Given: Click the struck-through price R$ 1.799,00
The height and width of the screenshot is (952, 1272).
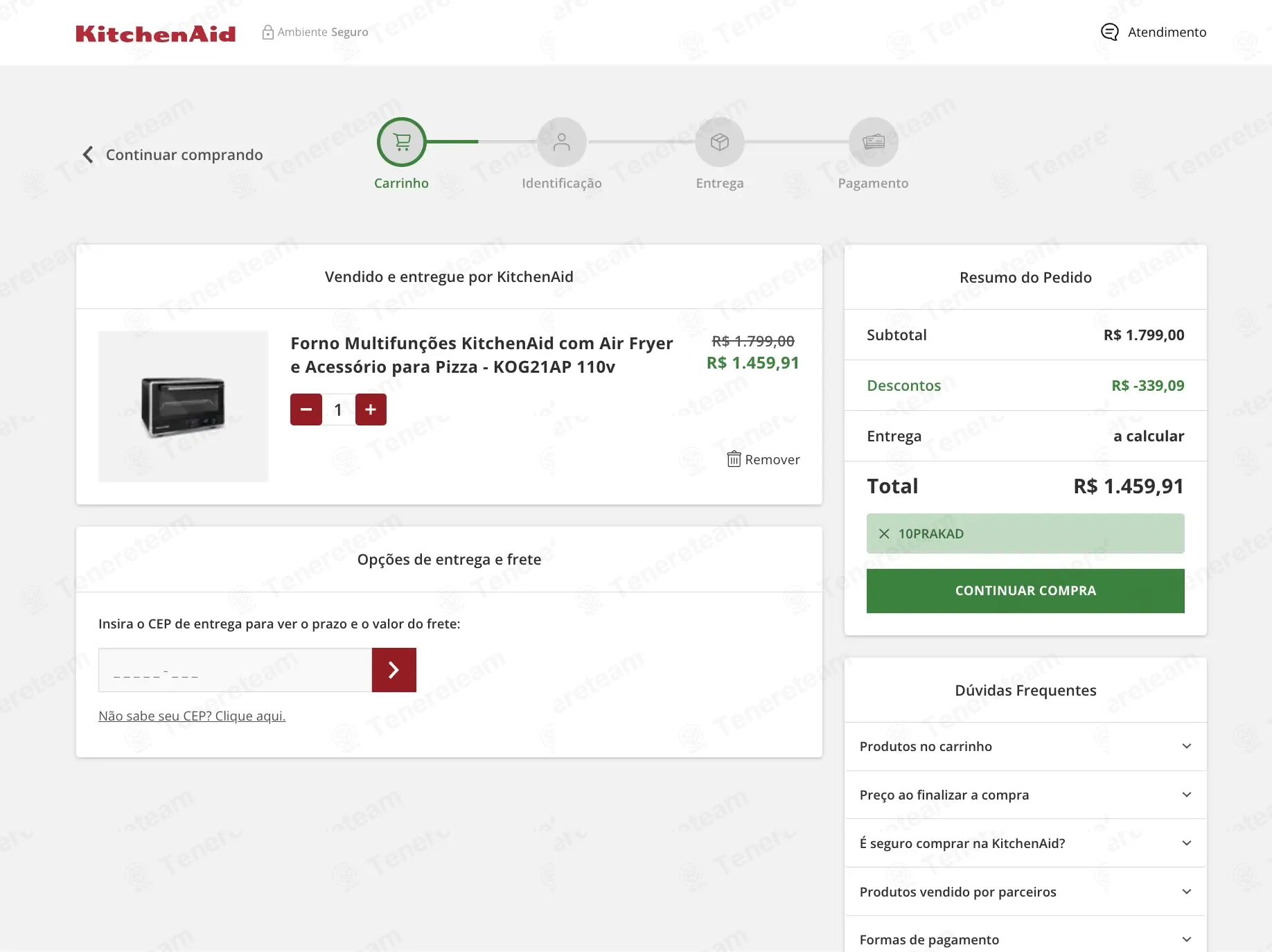Looking at the screenshot, I should pos(753,341).
